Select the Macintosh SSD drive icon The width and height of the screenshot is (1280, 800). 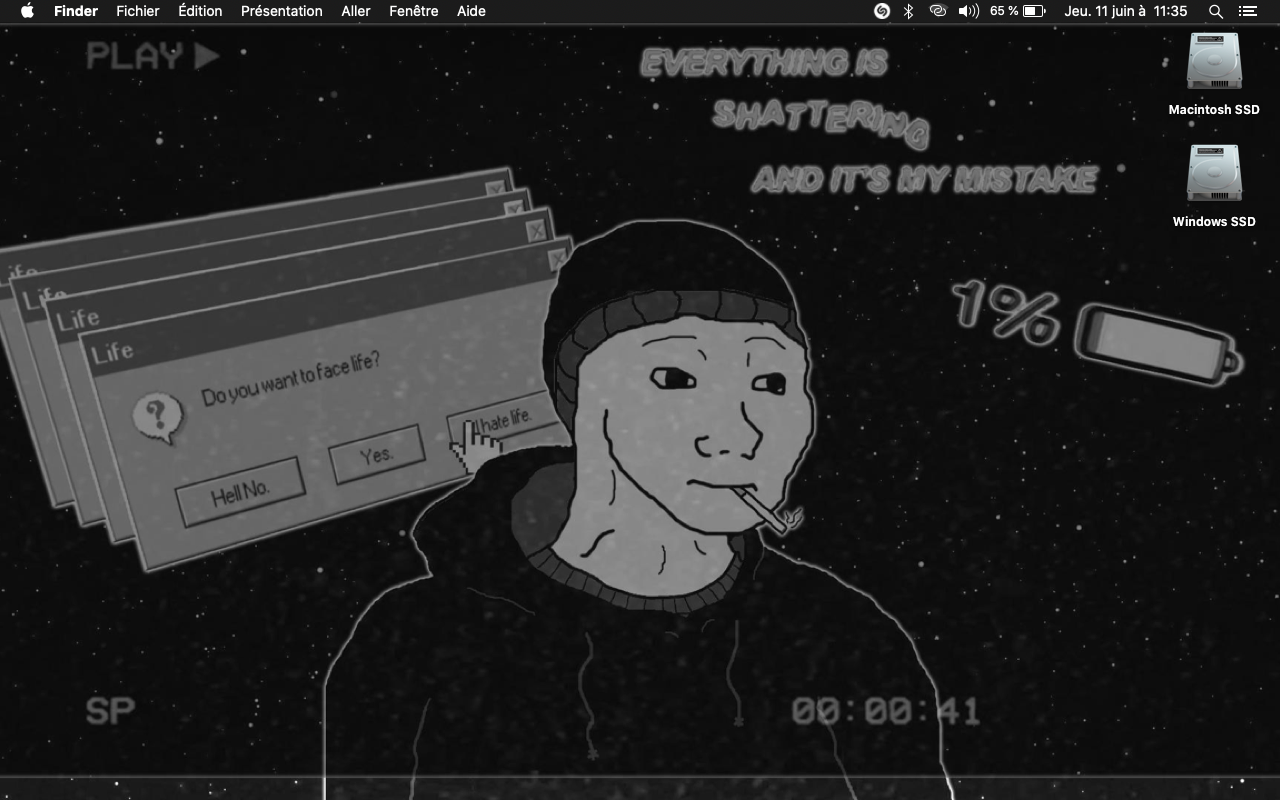coord(1214,62)
